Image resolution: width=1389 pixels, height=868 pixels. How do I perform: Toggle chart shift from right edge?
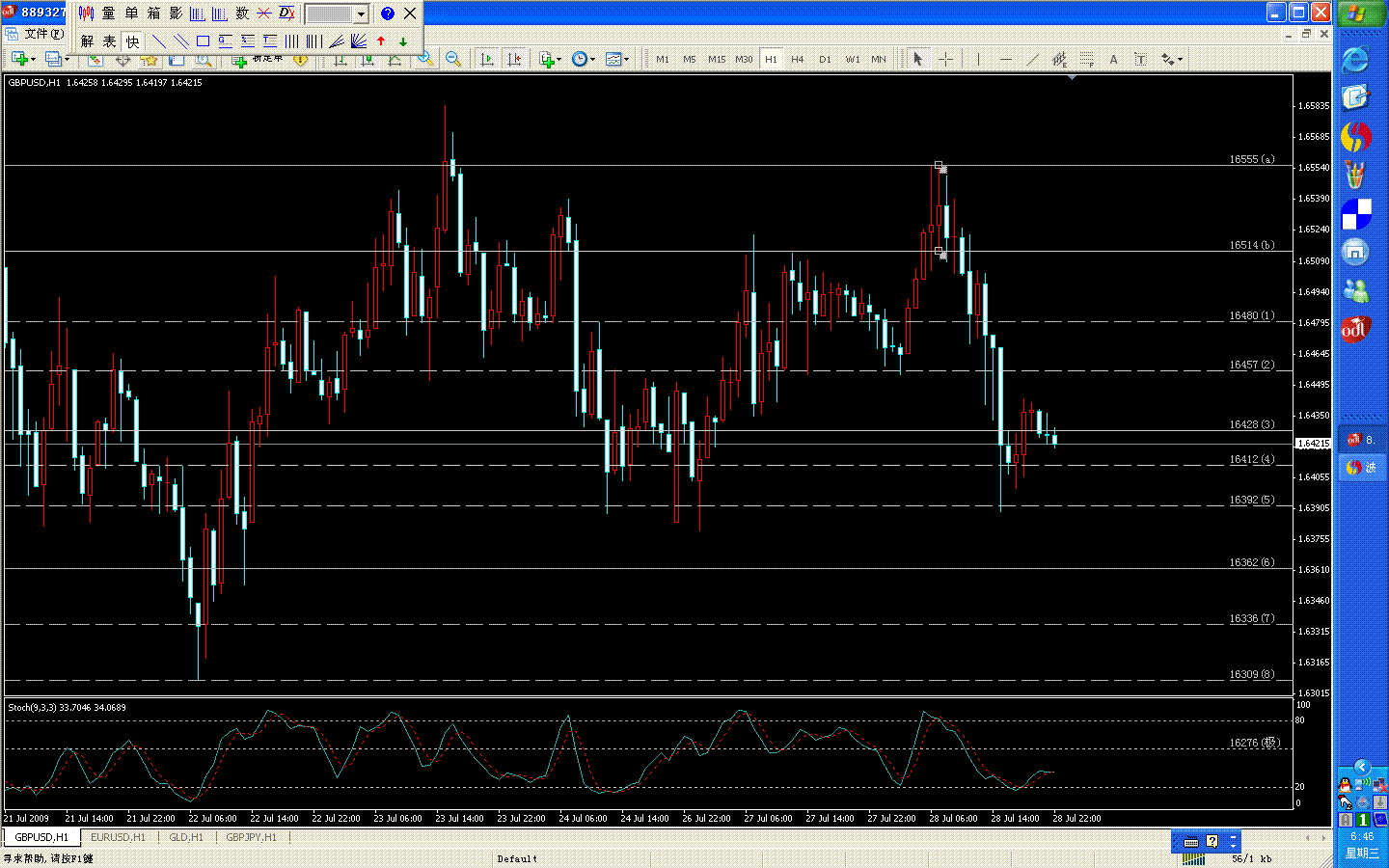click(x=514, y=60)
